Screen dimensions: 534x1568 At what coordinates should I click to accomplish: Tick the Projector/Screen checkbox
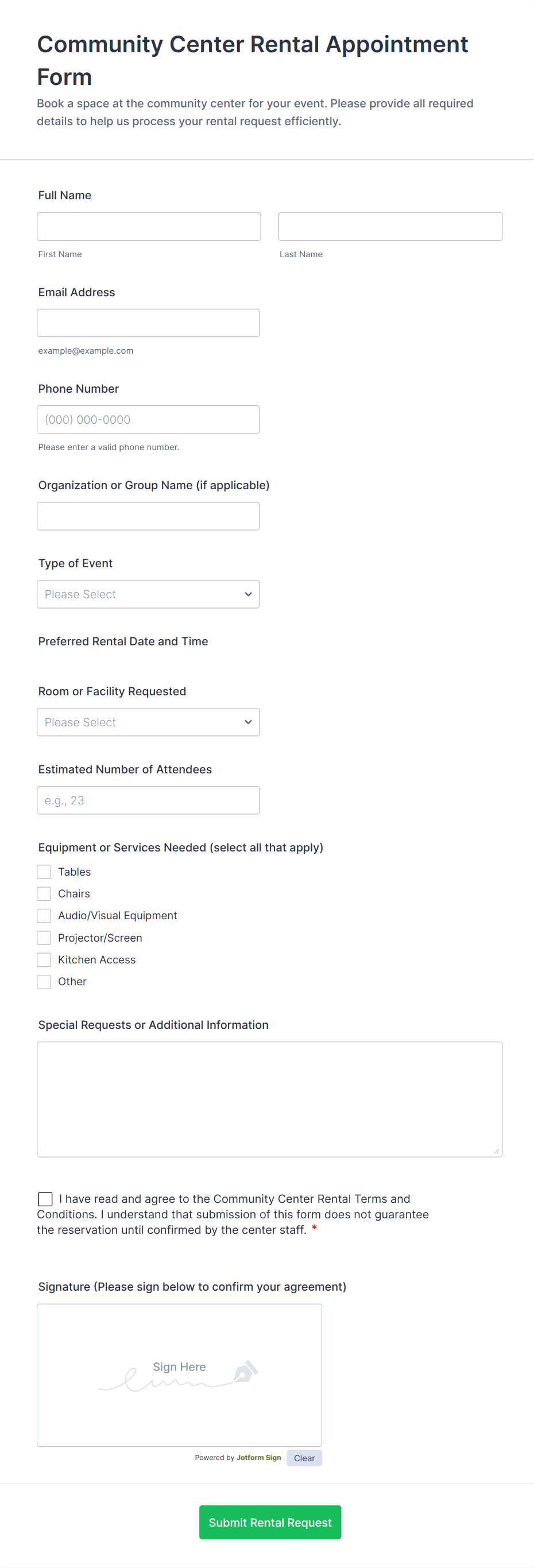coord(44,938)
